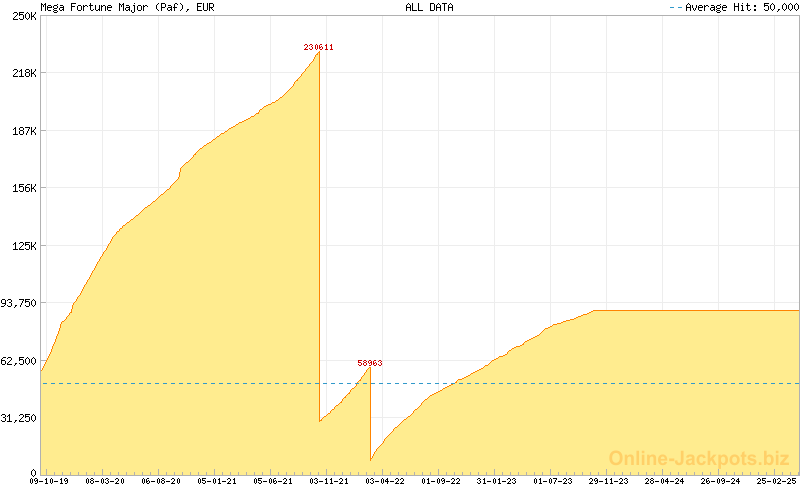Image resolution: width=800 pixels, height=490 pixels.
Task: Click the 125K y-axis label
Action: [24, 246]
